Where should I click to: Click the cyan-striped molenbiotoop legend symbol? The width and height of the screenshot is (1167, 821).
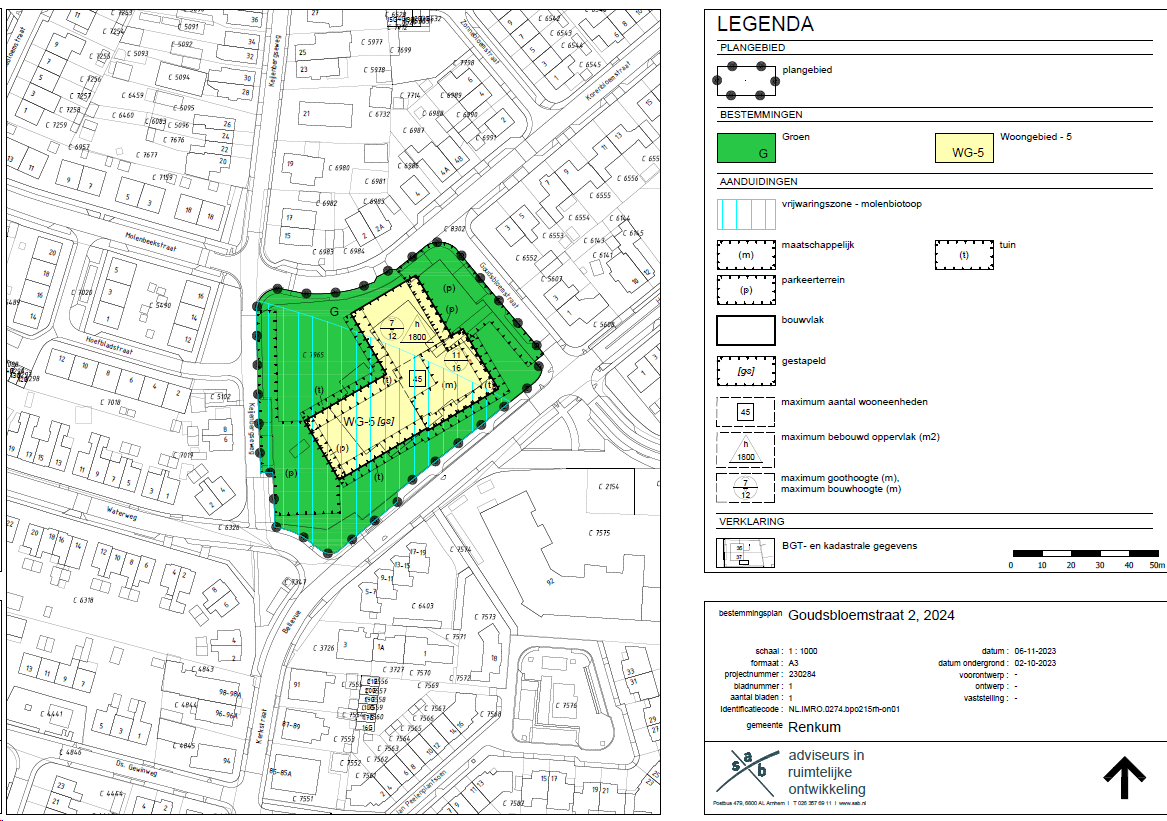[x=746, y=215]
